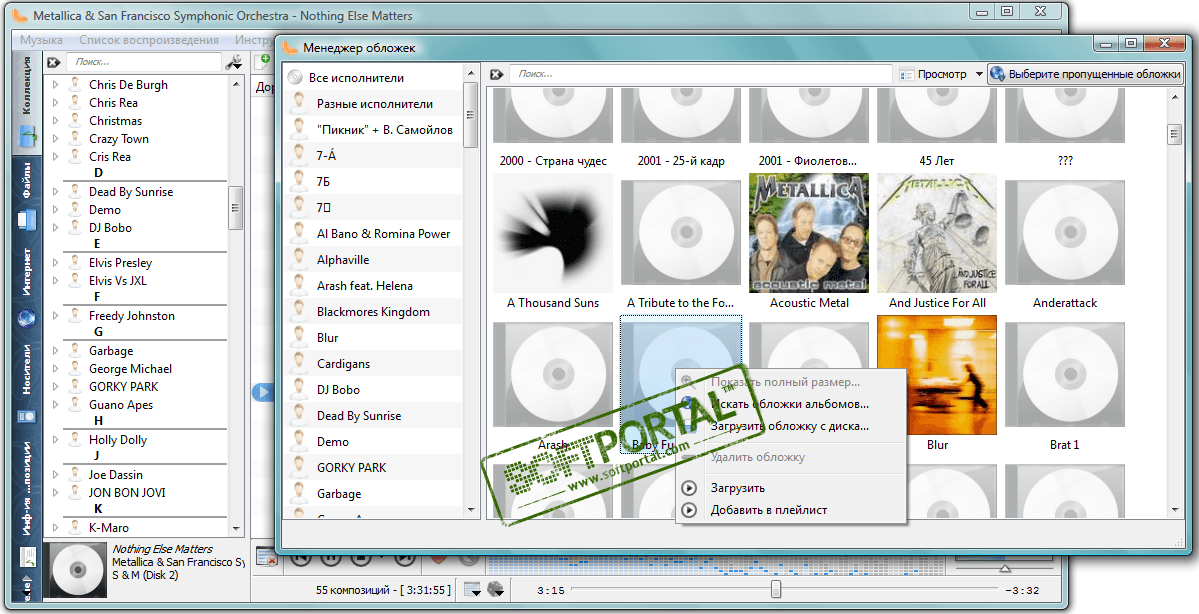
Task: Expand the Christmas tree node
Action: click(x=55, y=121)
